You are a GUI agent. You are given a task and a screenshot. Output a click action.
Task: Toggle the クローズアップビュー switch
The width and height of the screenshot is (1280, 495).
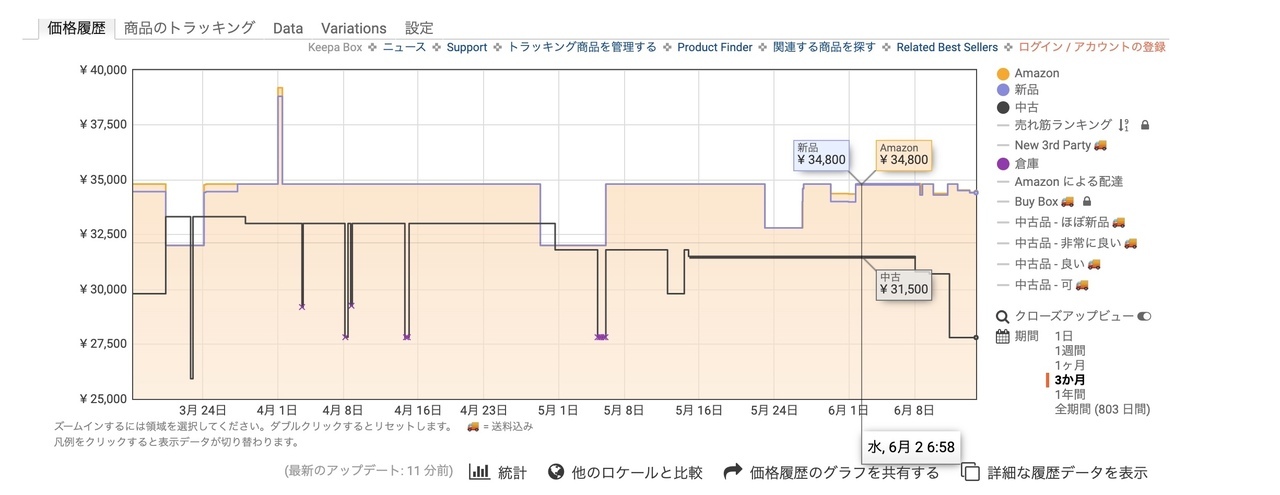click(1145, 316)
